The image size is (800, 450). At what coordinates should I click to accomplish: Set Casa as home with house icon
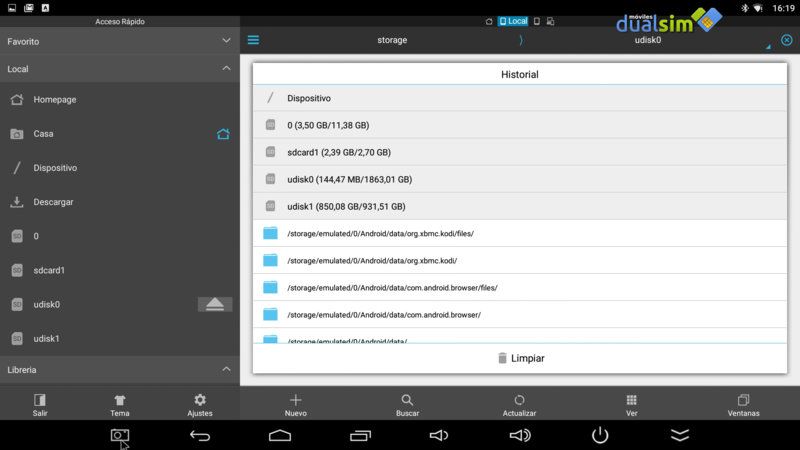(223, 134)
